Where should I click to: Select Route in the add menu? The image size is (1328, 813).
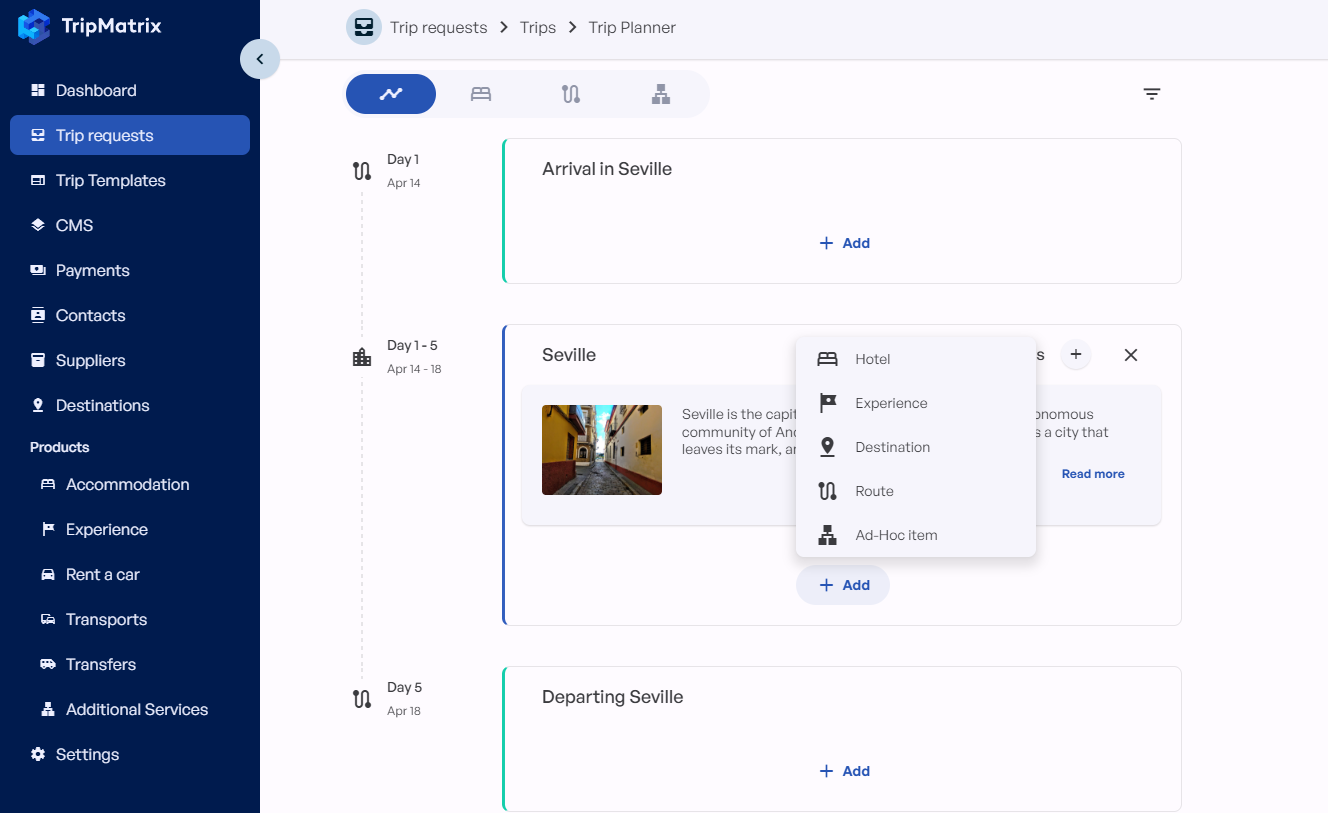coord(874,491)
